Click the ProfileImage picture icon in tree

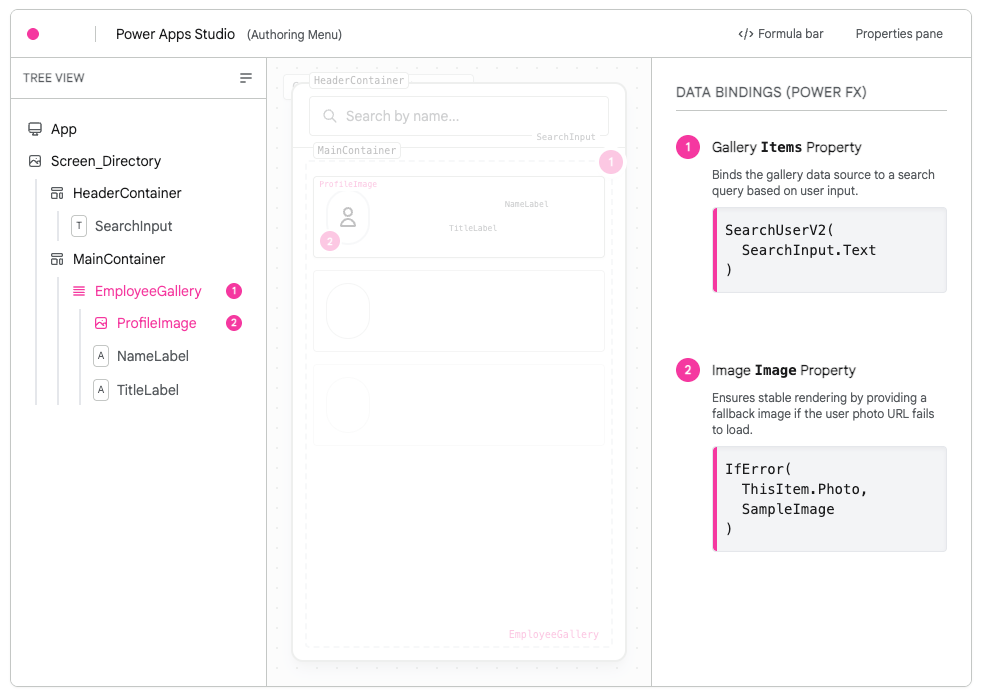101,323
